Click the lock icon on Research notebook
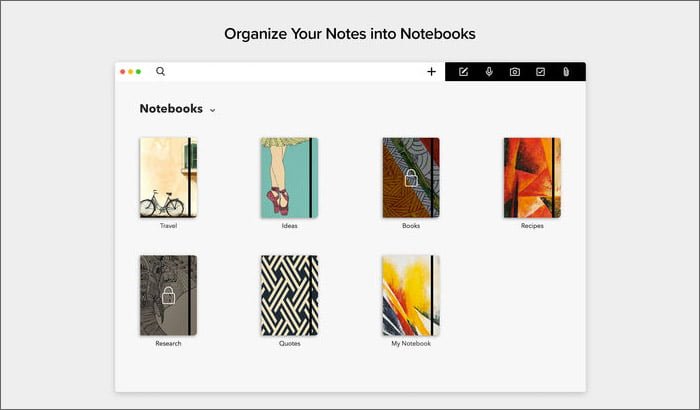700x410 pixels. click(x=168, y=295)
